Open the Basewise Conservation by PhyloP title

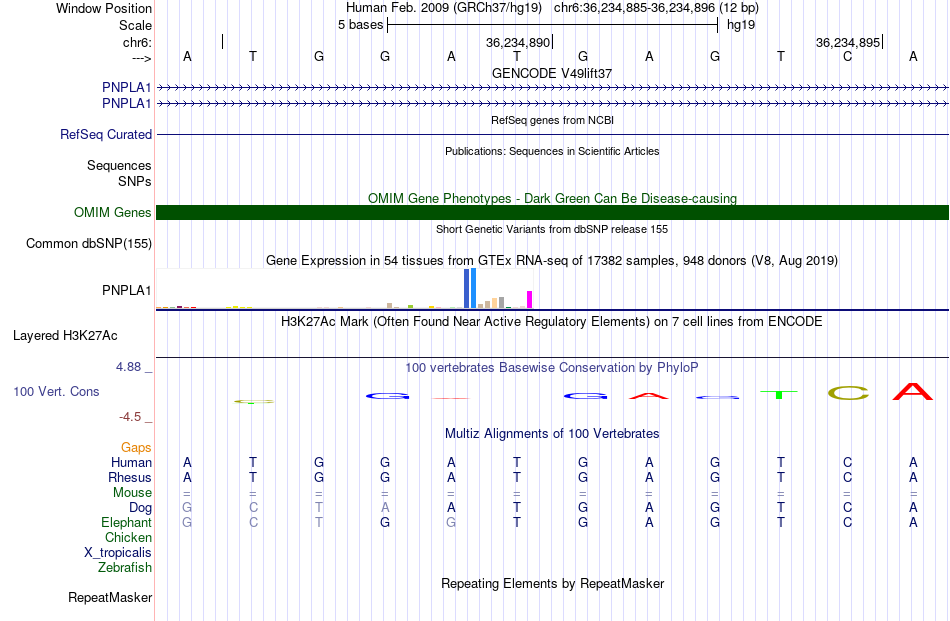552,367
